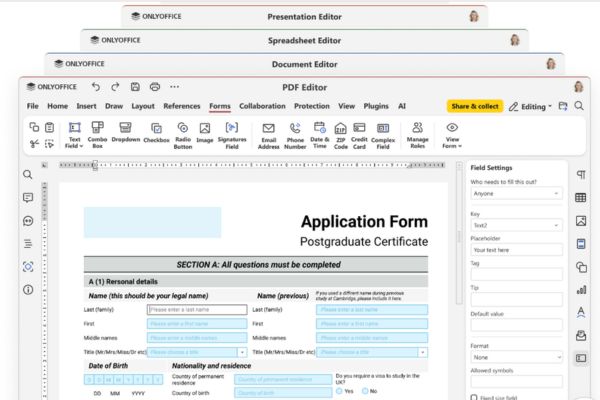This screenshot has height=400, width=600.
Task: Click the Last (family) legal name field
Action: 197,309
